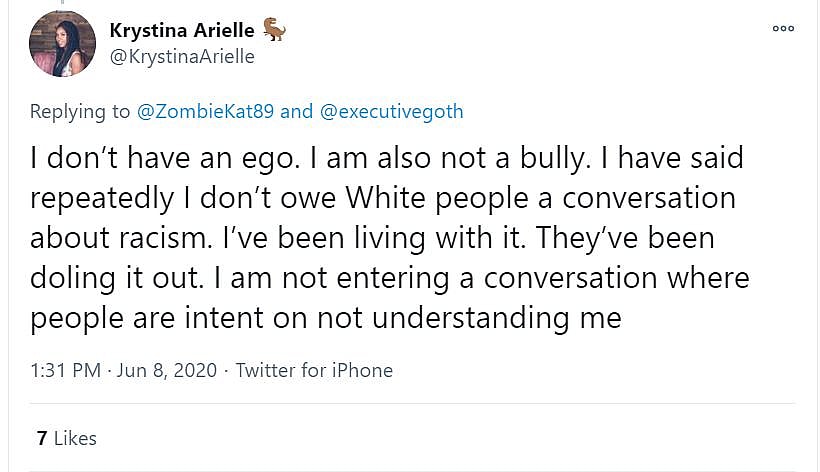Click the dinosaur emoji beside the name
The height and width of the screenshot is (472, 820).
coord(274,30)
